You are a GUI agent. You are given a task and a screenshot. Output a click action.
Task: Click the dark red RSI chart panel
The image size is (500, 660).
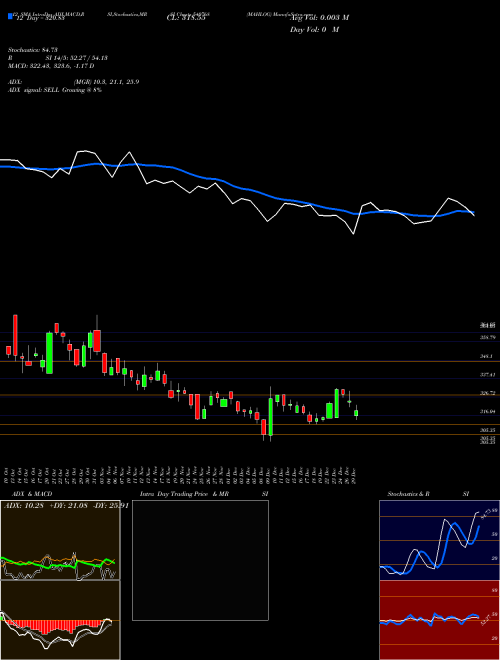(x=439, y=620)
